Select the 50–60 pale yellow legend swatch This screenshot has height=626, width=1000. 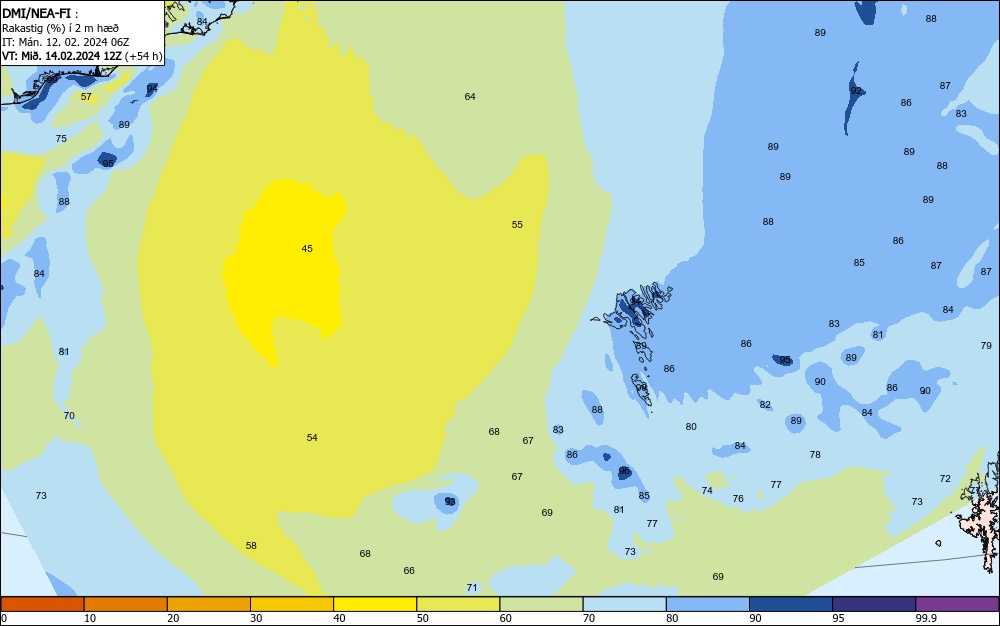[x=458, y=604]
